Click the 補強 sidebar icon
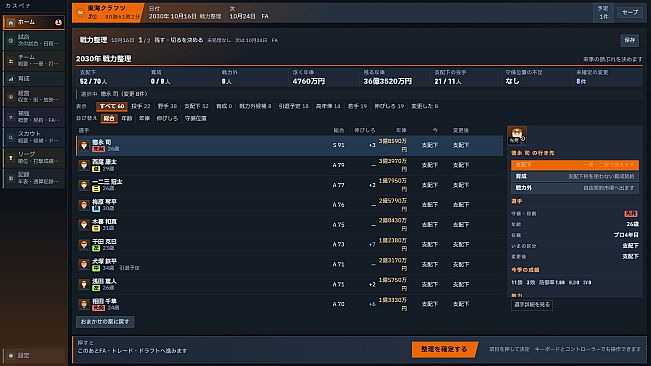The image size is (651, 366). [x=11, y=117]
